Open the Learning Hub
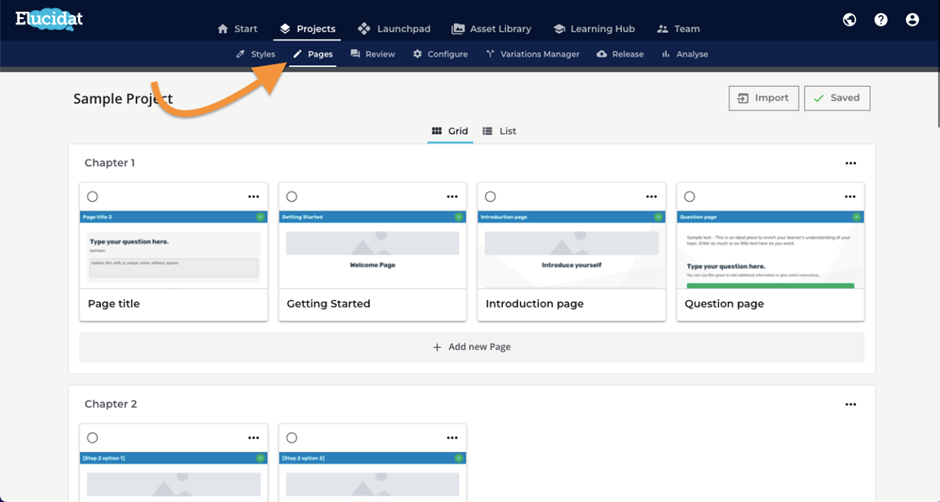Image resolution: width=940 pixels, height=502 pixels. point(593,29)
